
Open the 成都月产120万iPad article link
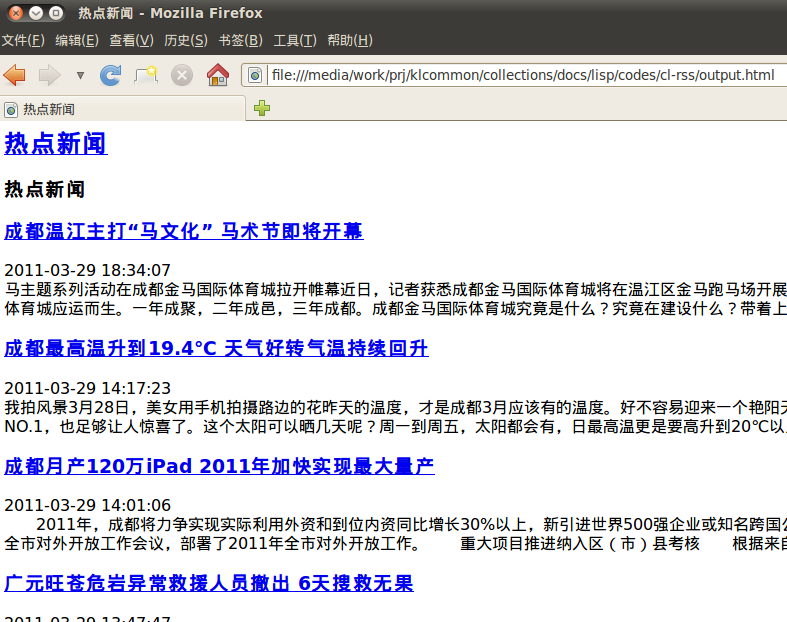pos(219,466)
